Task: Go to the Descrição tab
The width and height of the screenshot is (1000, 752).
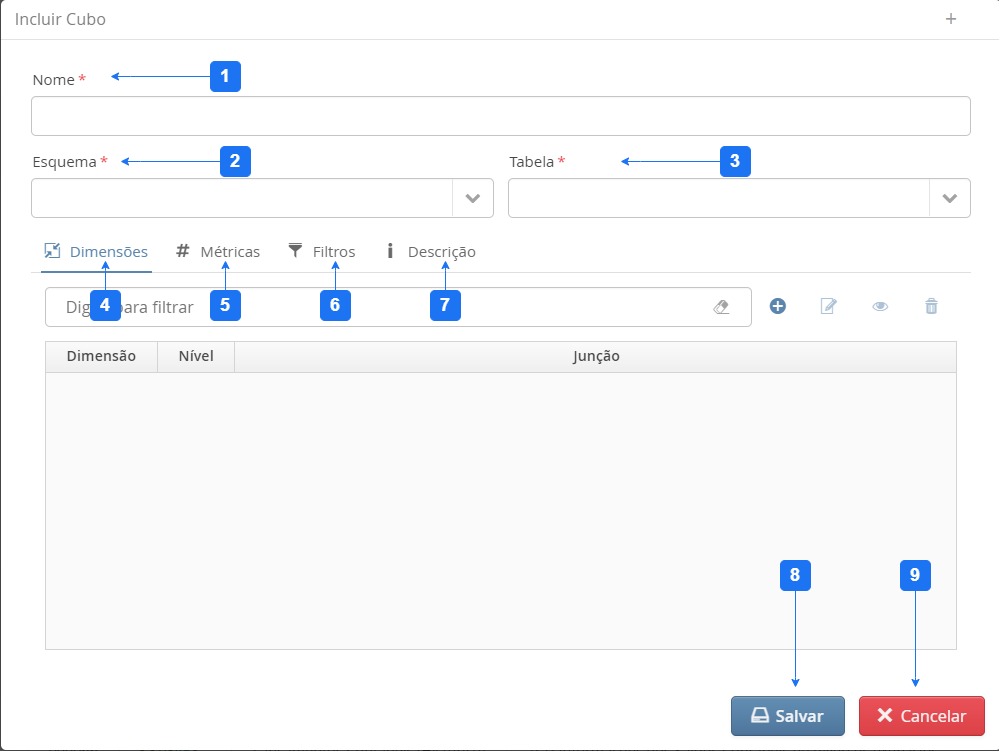Action: point(431,252)
